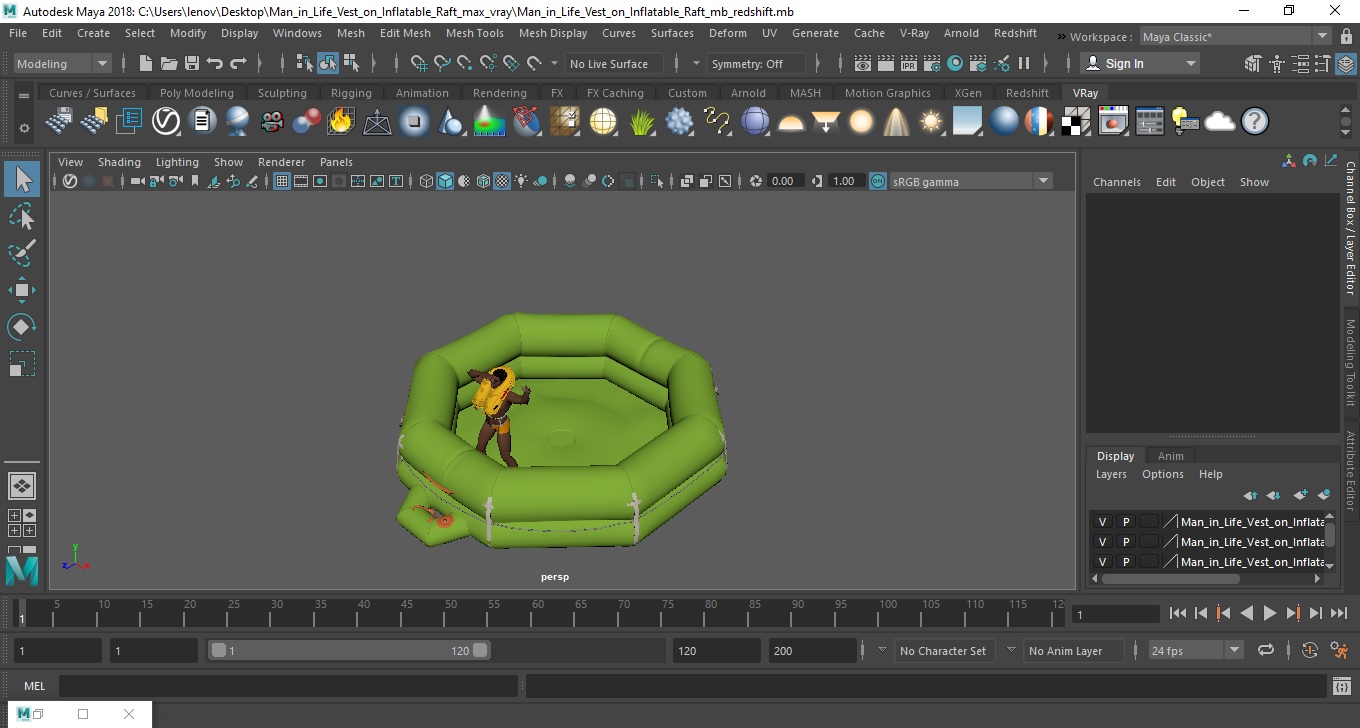Click the V-Ray logo shelf icon
Screen dimensions: 1360x728
coord(165,122)
